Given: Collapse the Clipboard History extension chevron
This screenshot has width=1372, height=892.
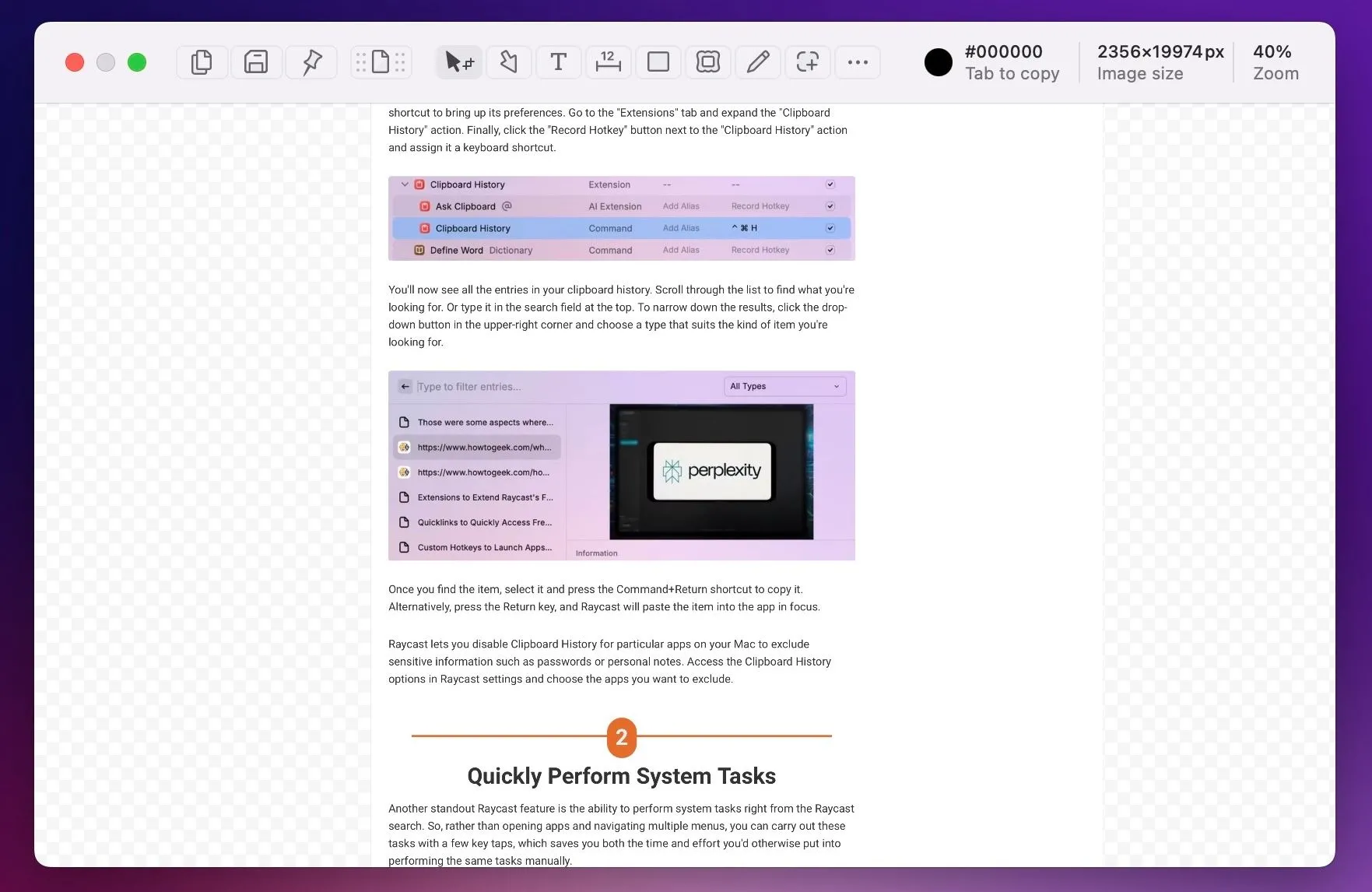Looking at the screenshot, I should tap(405, 184).
